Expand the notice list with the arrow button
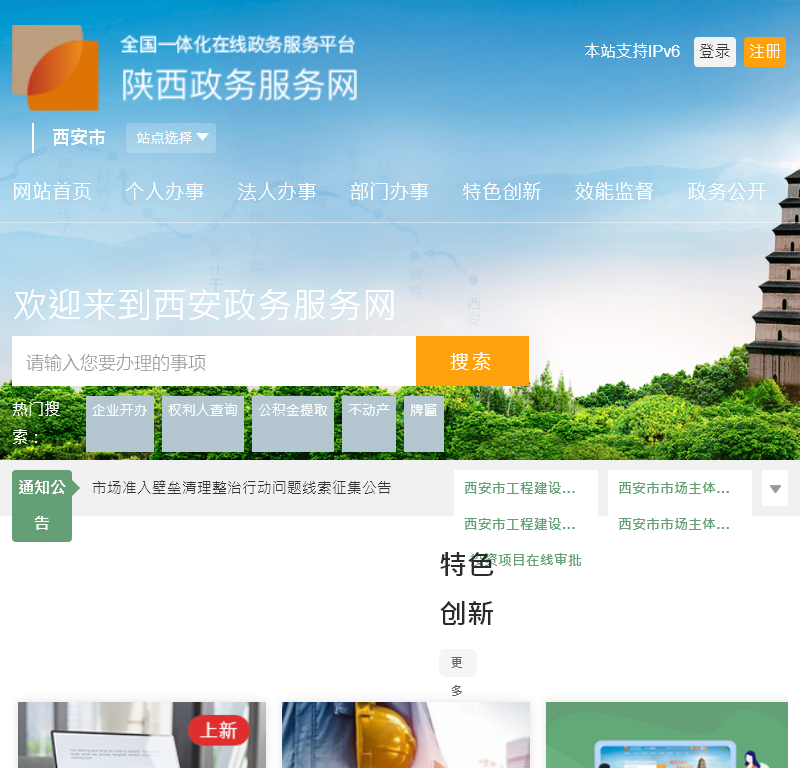 point(775,489)
